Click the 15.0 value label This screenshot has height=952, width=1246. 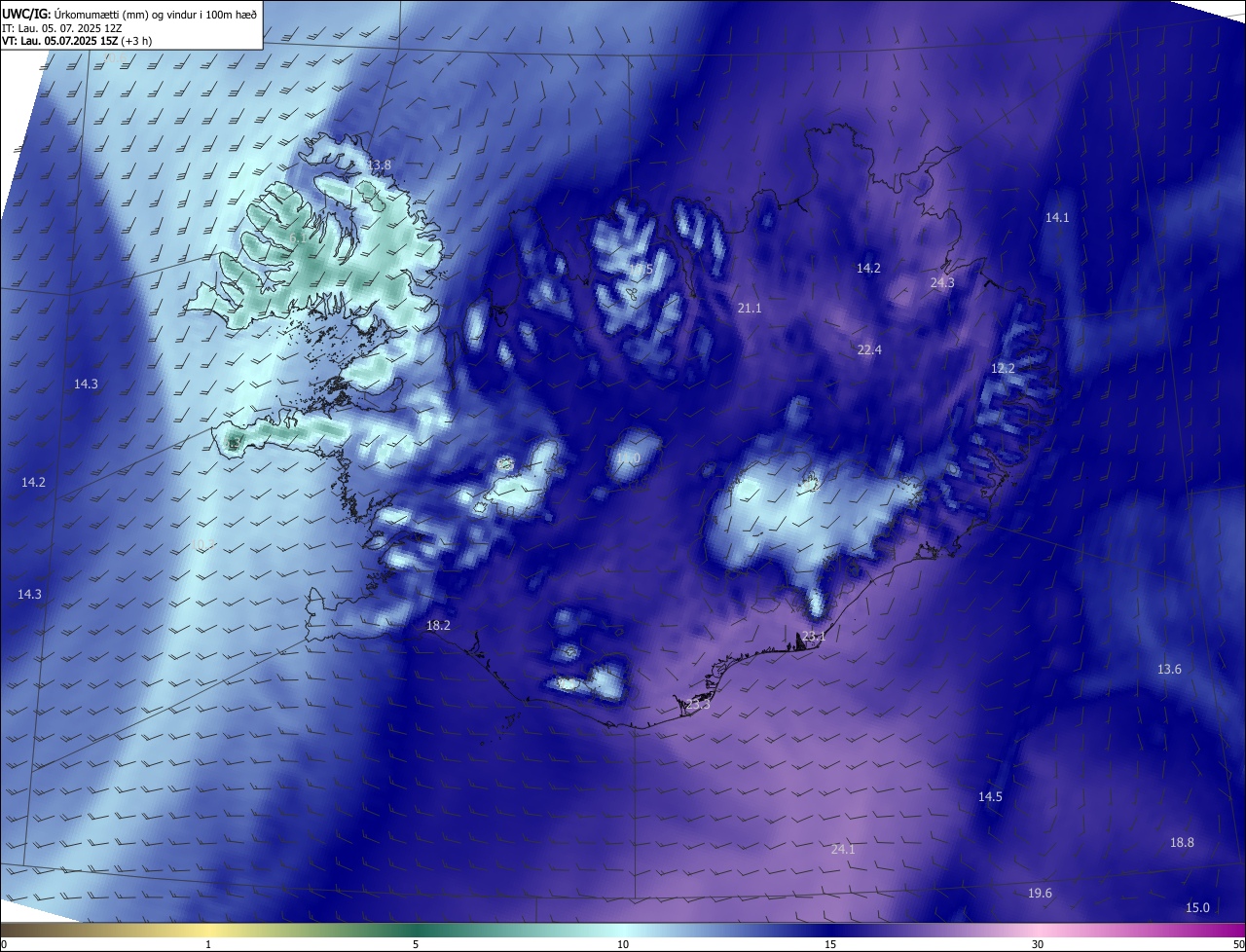[x=1197, y=908]
